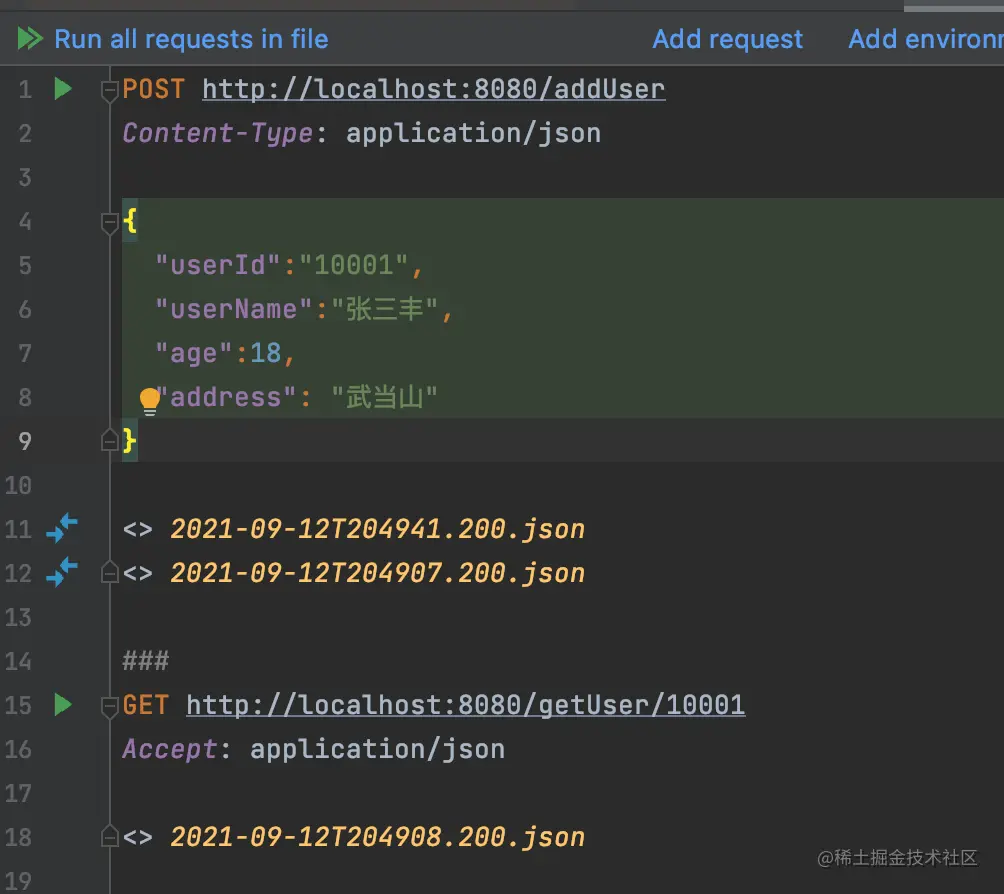Collapse the POST request block
1004x894 pixels.
[x=109, y=88]
